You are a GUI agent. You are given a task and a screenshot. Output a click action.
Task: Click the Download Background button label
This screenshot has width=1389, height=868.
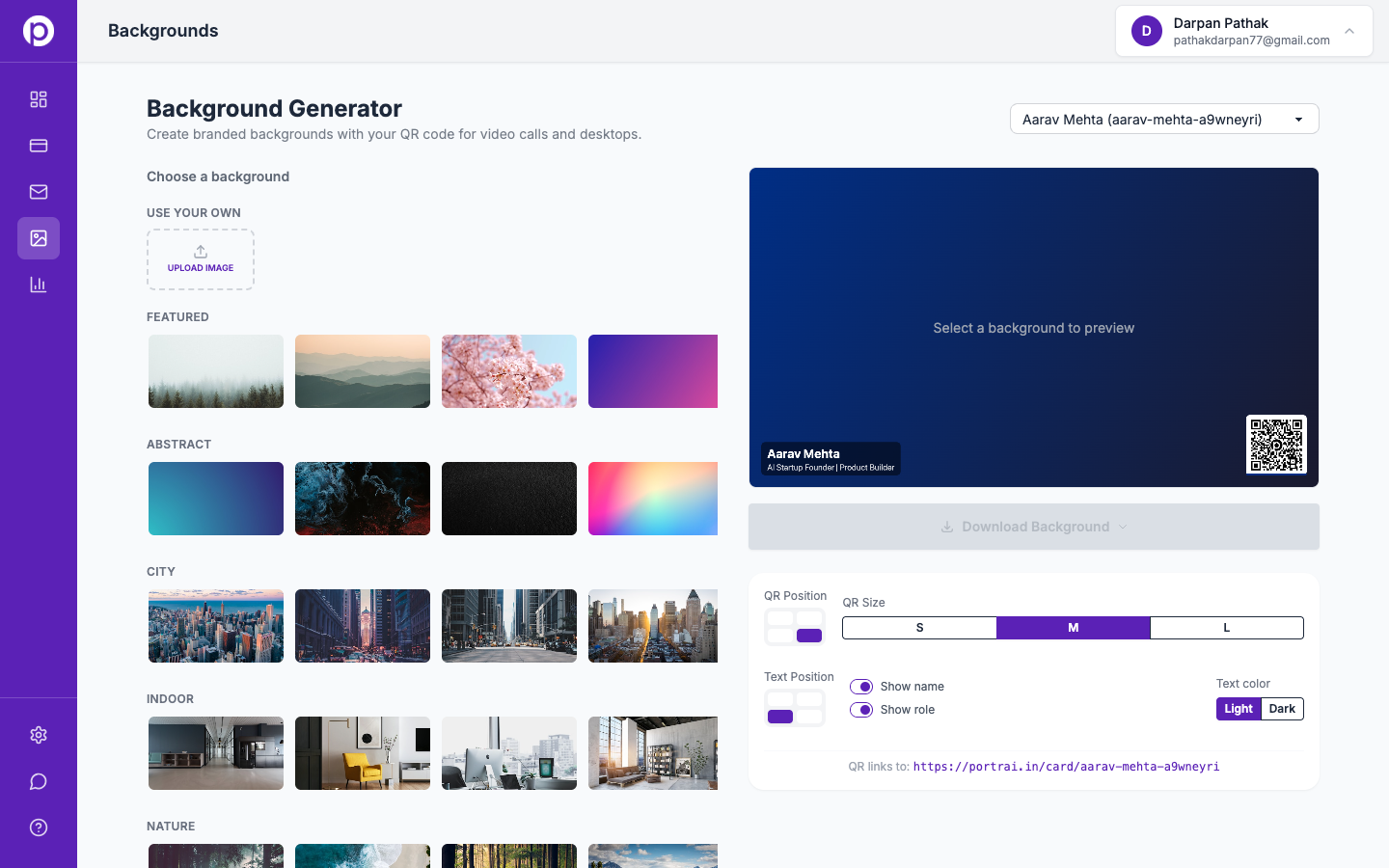point(1035,527)
